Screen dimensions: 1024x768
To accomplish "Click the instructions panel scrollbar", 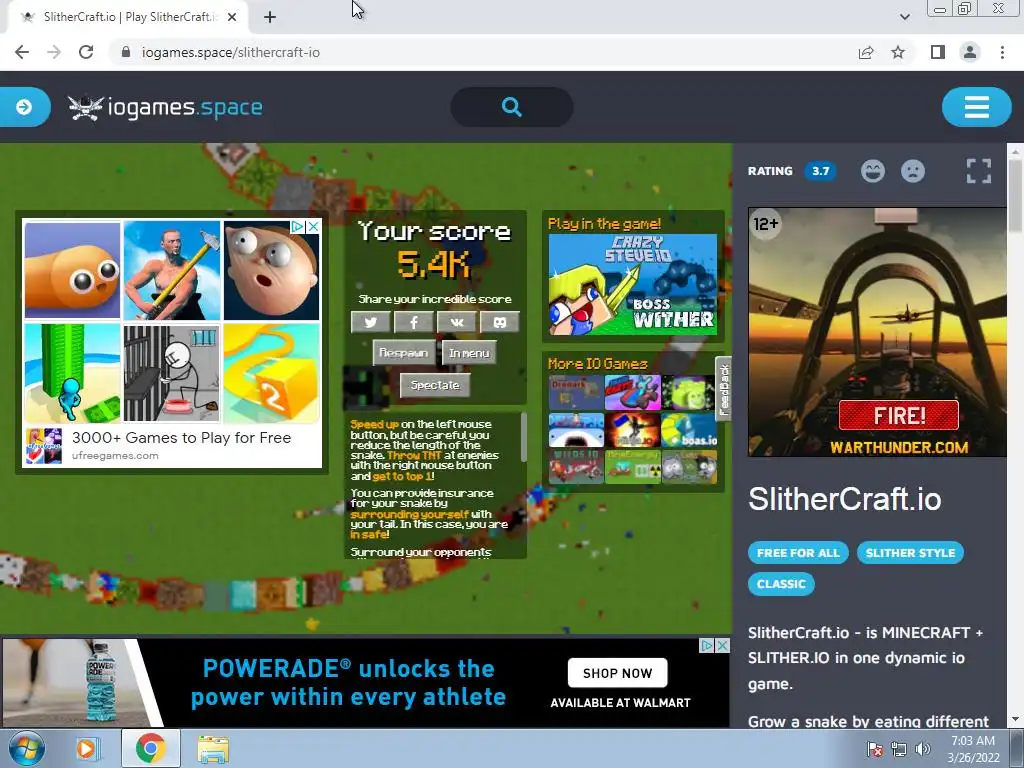I will point(523,436).
